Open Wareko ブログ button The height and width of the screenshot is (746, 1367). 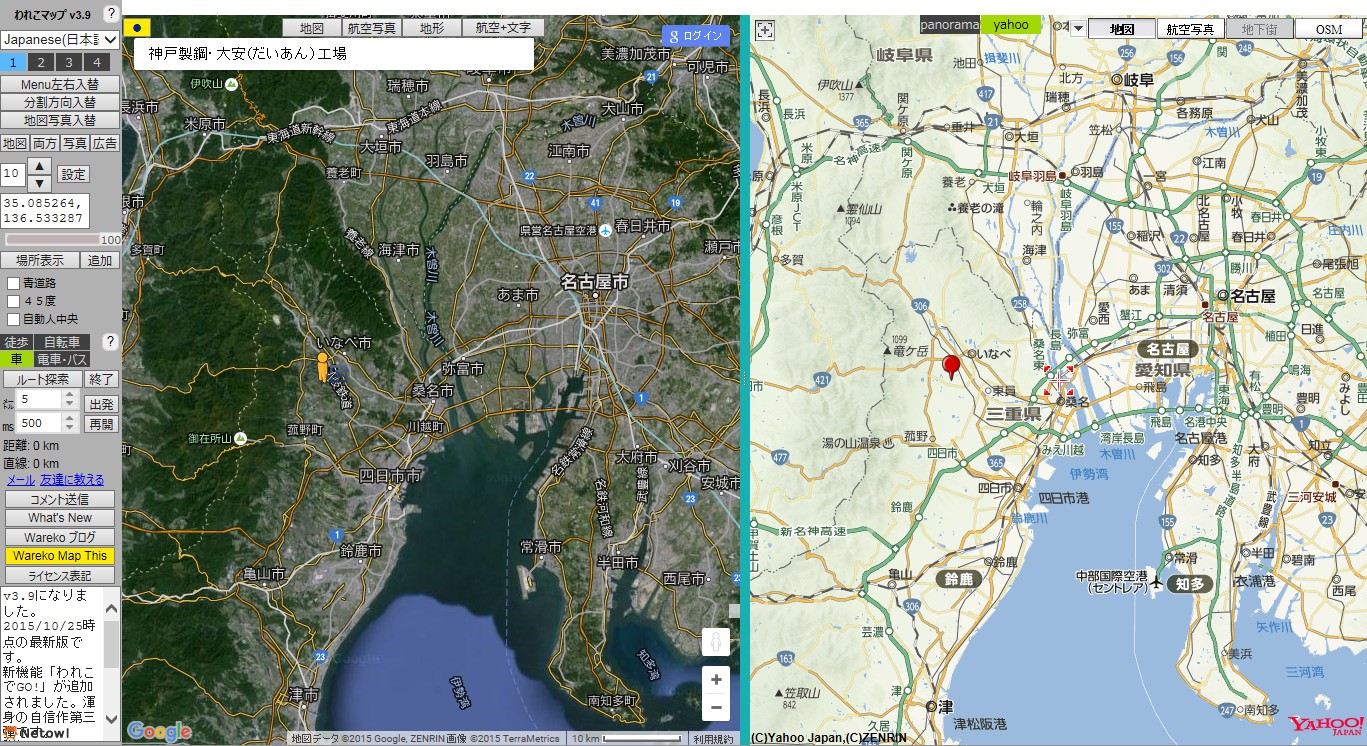(x=60, y=537)
